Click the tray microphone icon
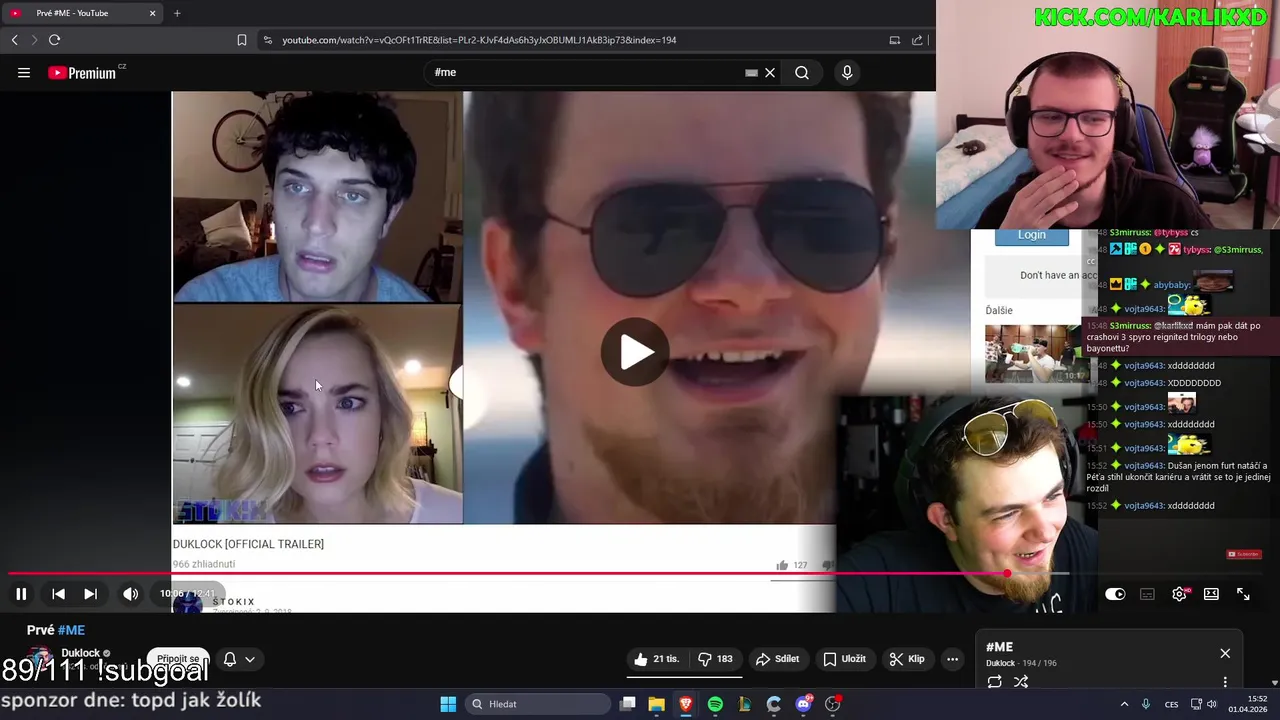This screenshot has height=720, width=1280. pos(1146,704)
